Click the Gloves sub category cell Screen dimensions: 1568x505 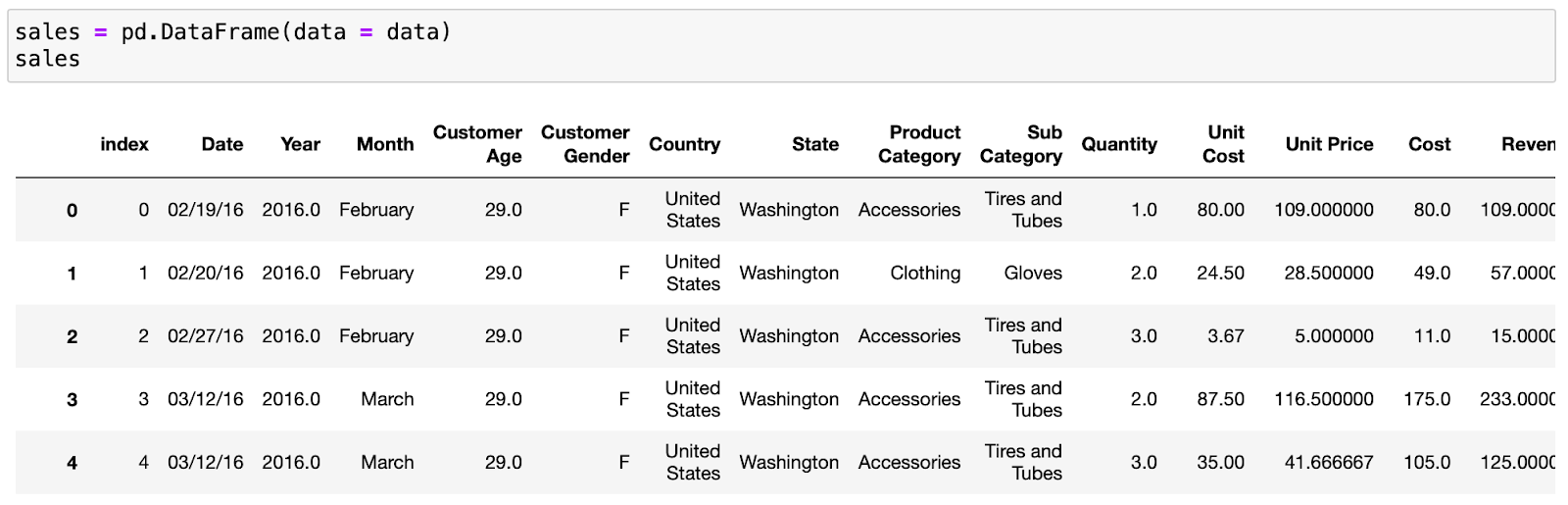point(1033,274)
